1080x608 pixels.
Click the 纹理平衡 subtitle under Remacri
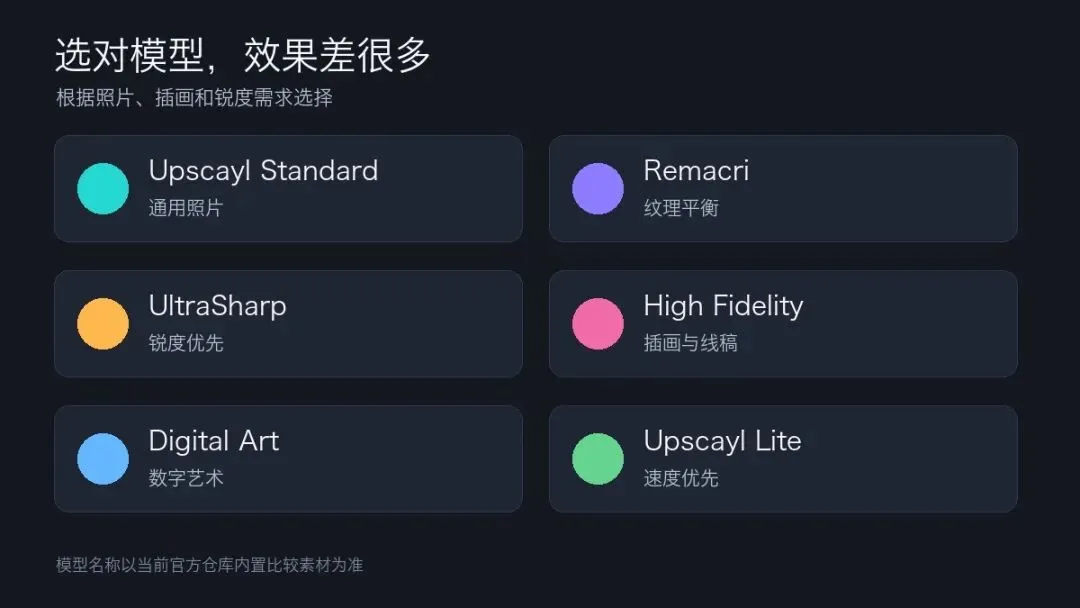[x=681, y=208]
